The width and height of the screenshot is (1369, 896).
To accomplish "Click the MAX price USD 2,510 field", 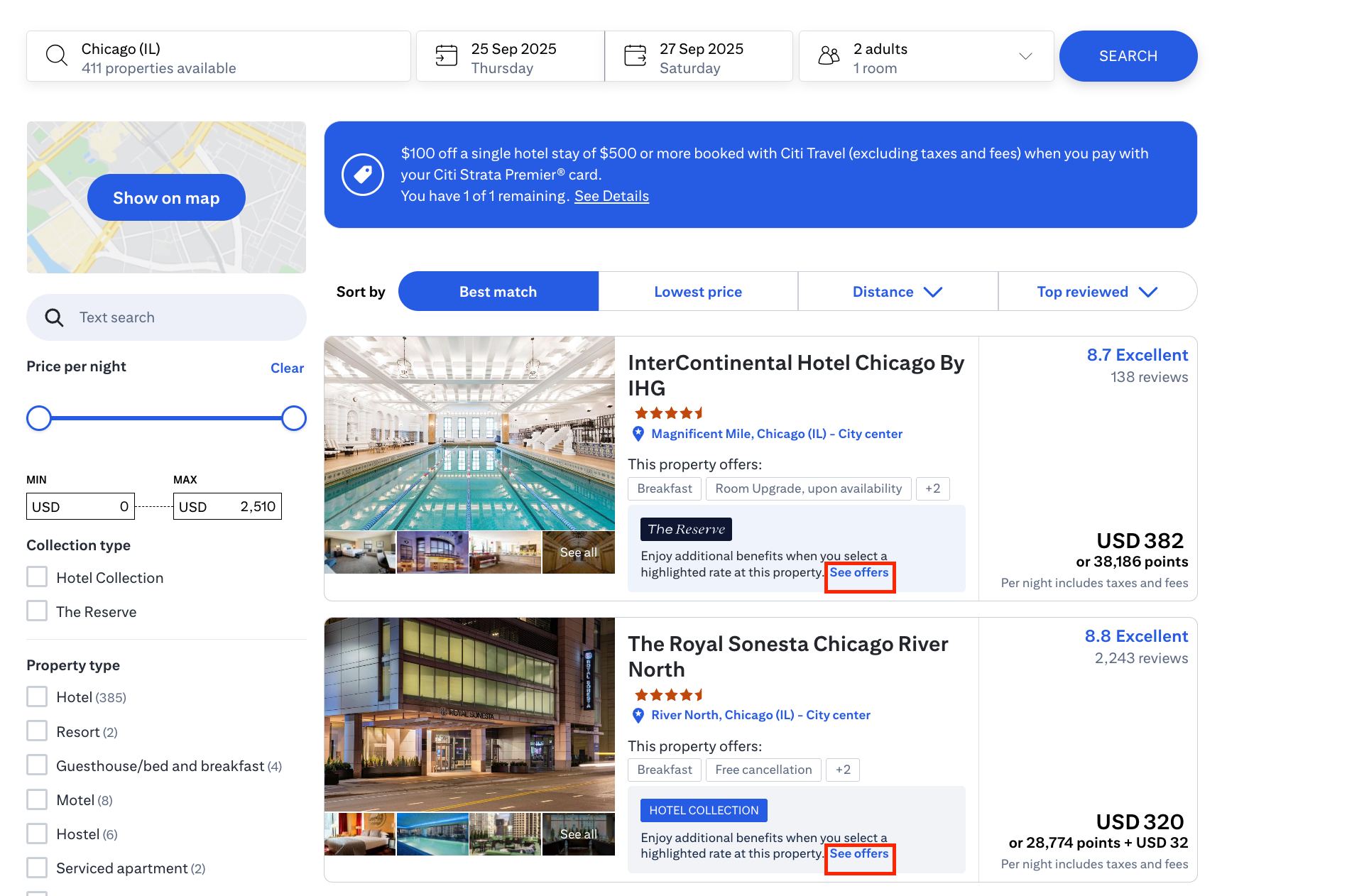I will pyautogui.click(x=227, y=506).
